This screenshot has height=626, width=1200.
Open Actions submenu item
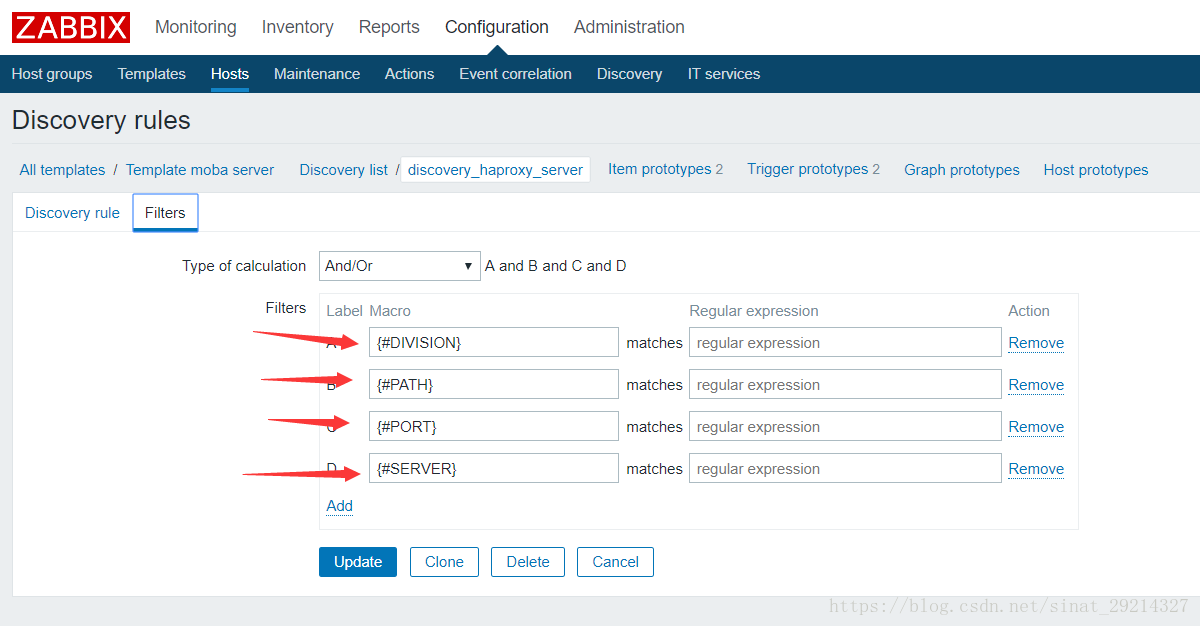[410, 74]
